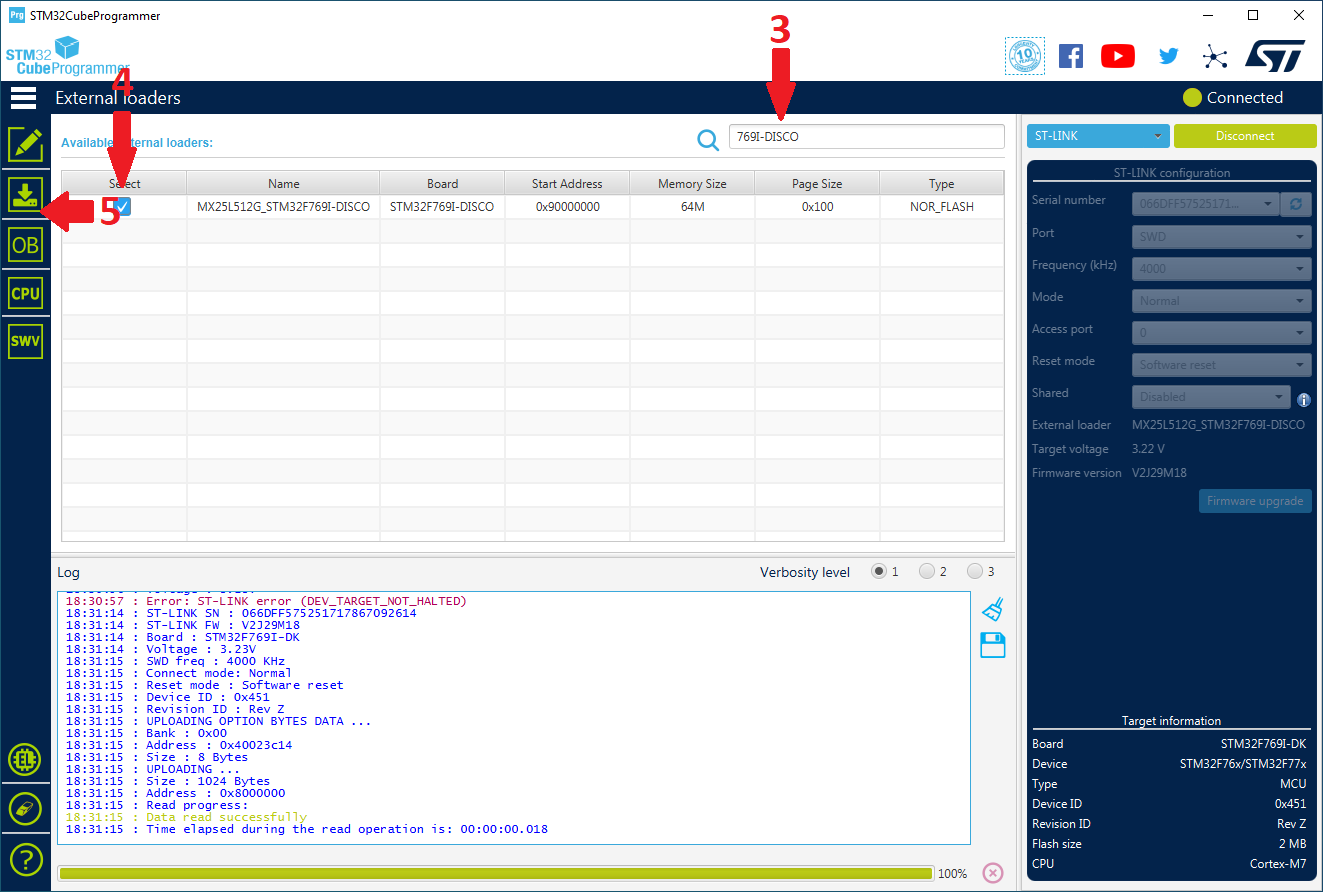Click the Firmware upgrade button
The image size is (1323, 892).
click(1254, 501)
